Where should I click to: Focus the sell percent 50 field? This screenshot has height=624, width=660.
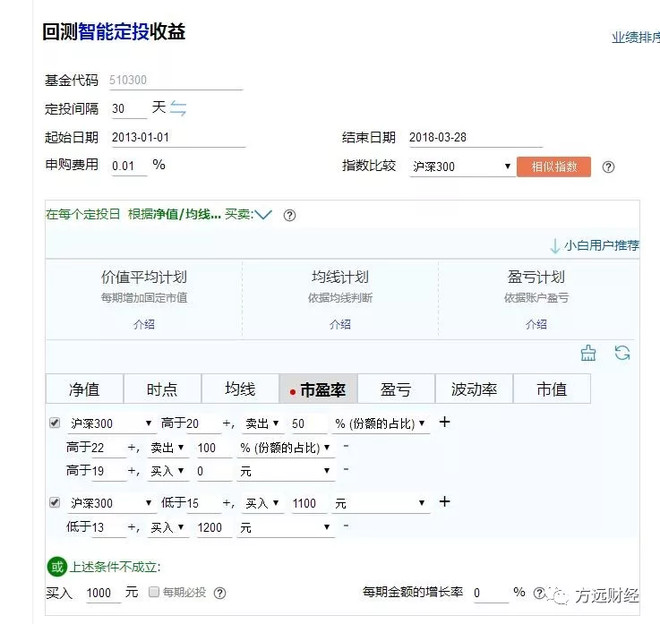308,424
